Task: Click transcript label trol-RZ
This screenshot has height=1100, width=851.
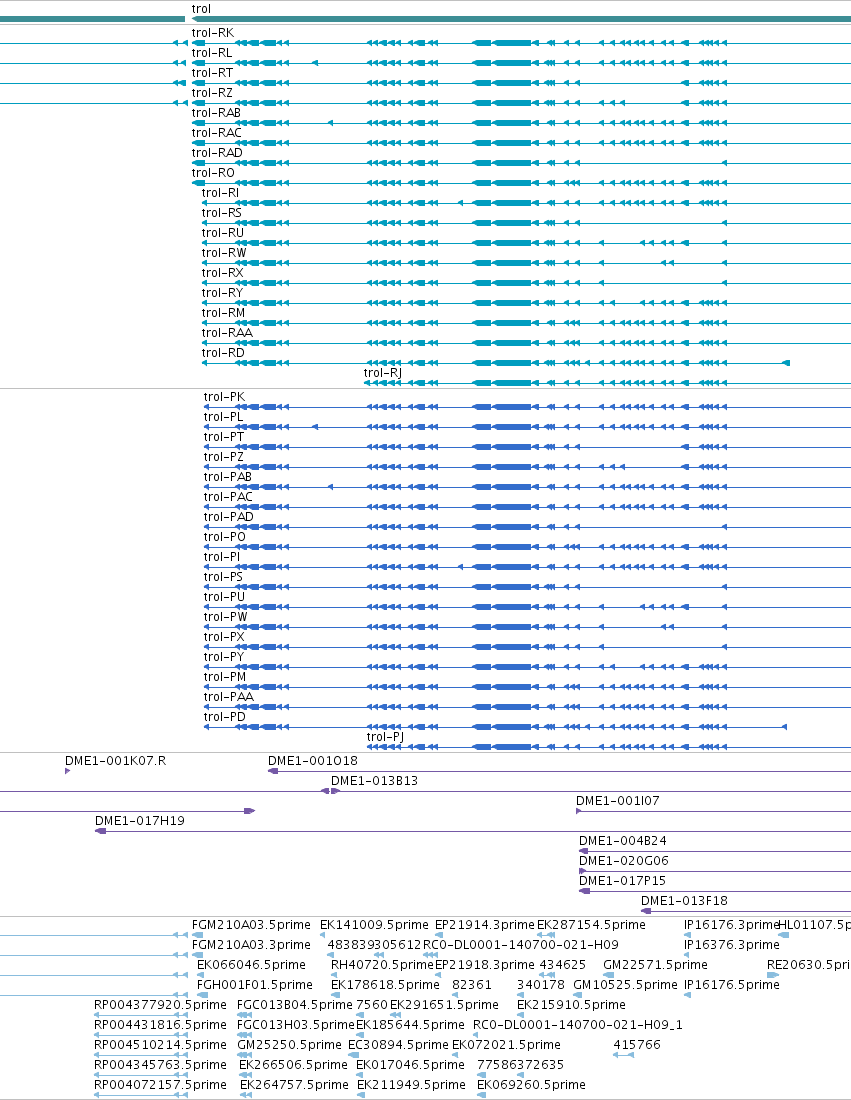Action: click(212, 93)
